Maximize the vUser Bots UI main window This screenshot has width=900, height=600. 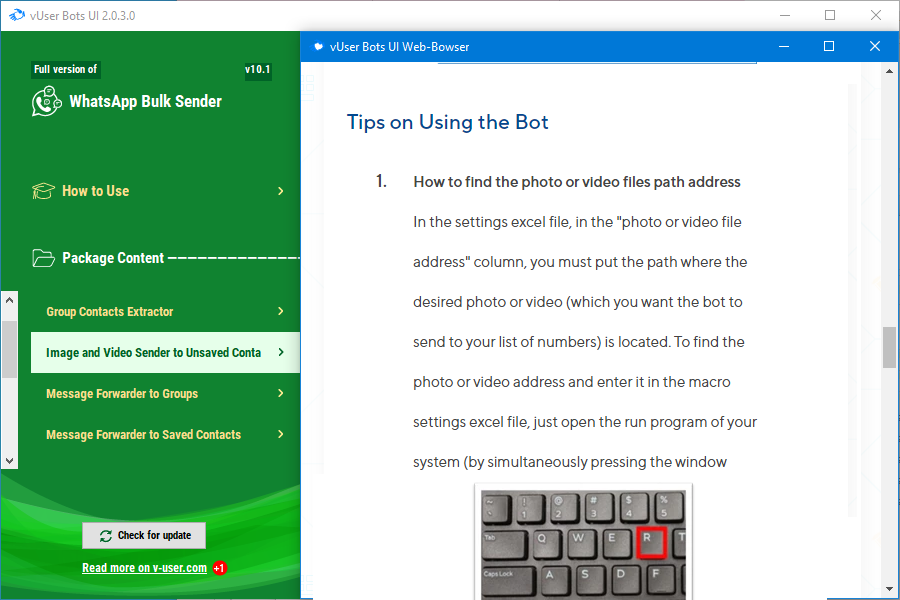830,16
